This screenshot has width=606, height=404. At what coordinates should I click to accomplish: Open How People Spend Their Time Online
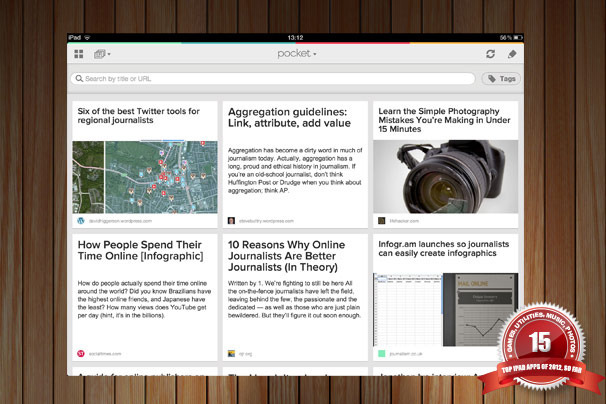click(140, 250)
